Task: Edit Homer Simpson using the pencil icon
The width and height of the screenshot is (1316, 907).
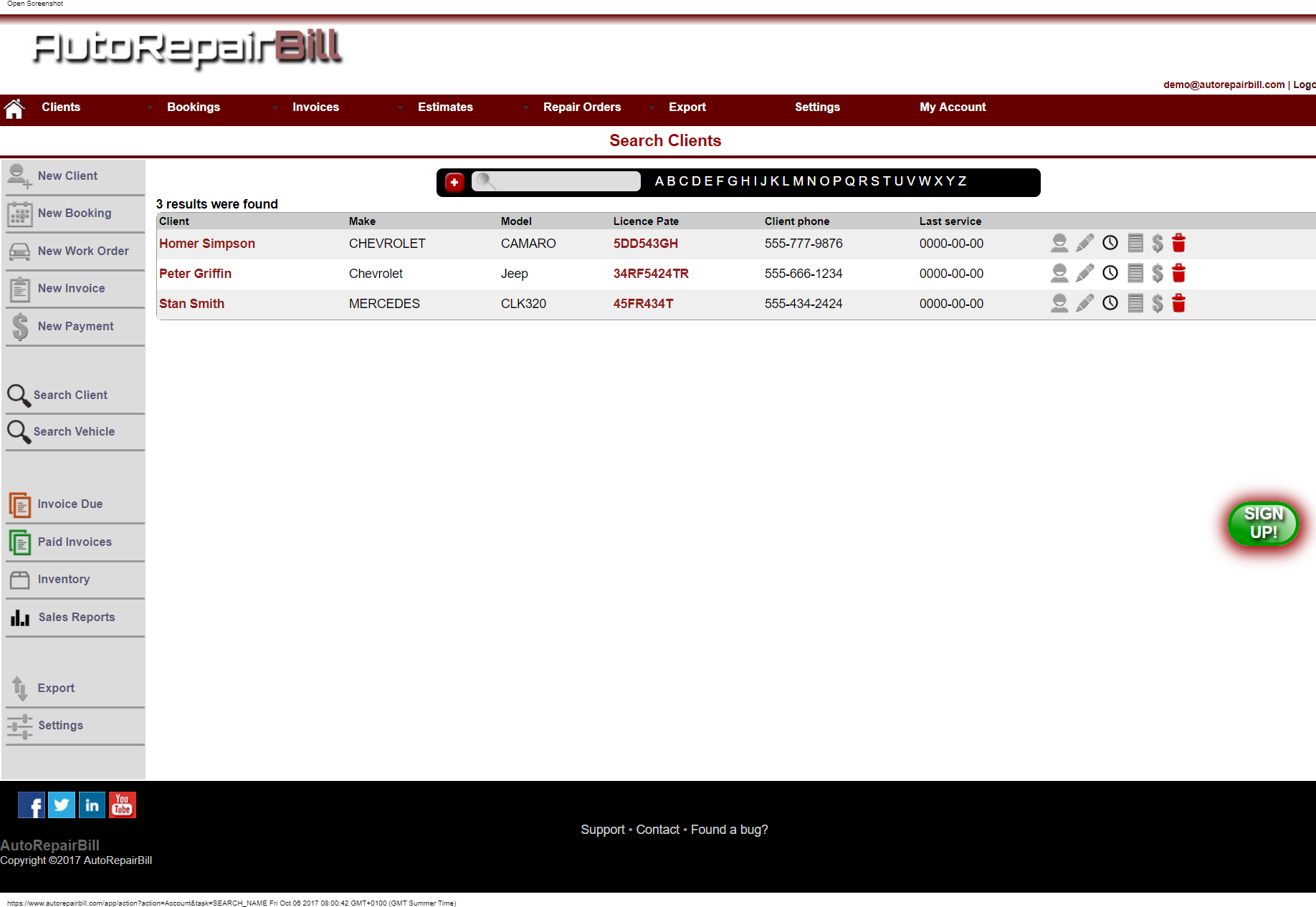Action: [x=1084, y=243]
